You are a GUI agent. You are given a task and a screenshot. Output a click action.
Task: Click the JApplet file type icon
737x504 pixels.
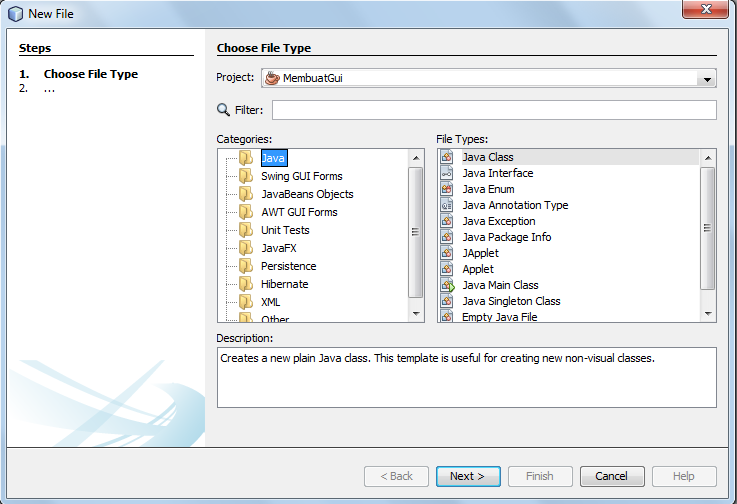point(447,253)
